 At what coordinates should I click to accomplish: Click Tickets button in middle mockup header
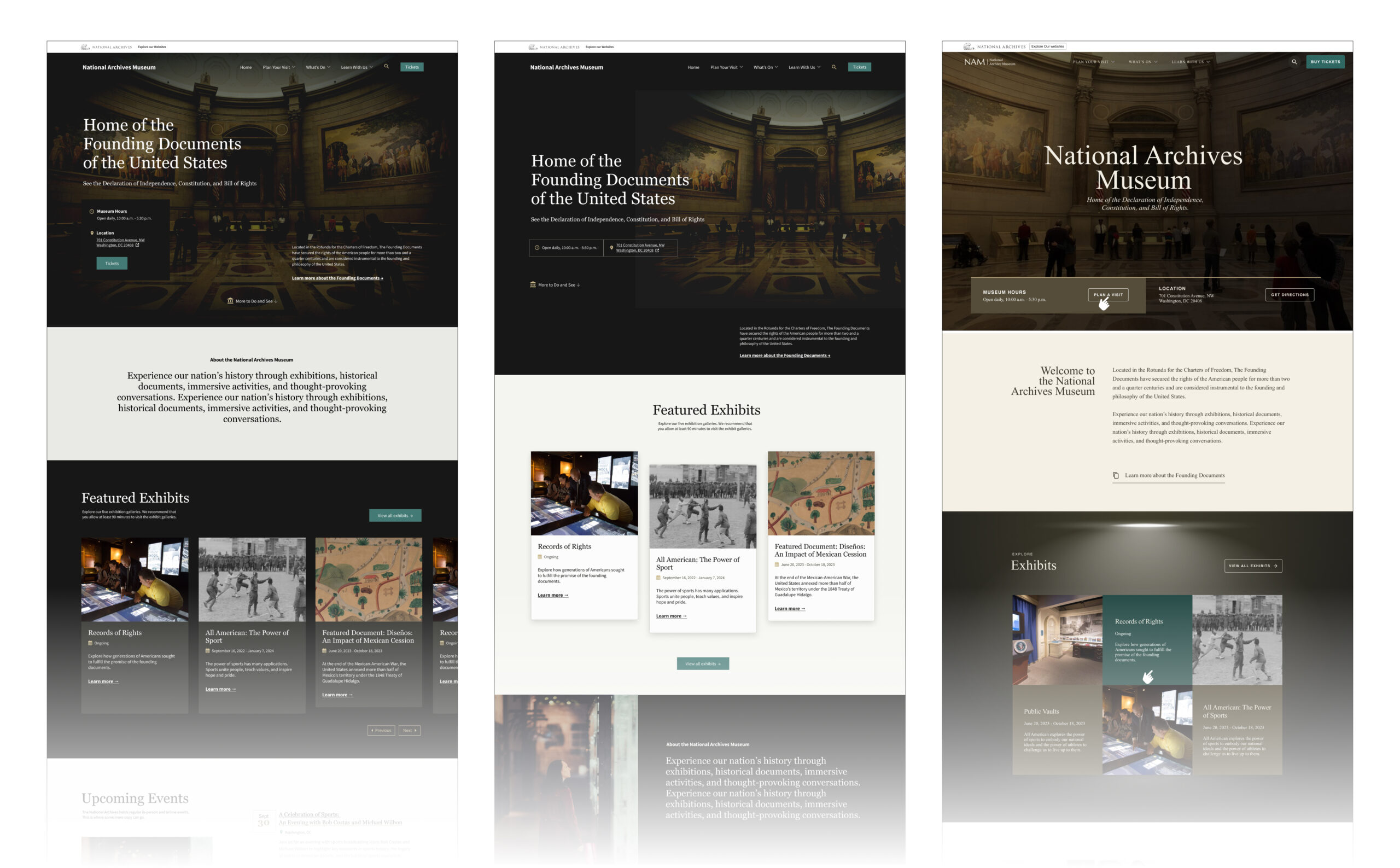pyautogui.click(x=859, y=67)
